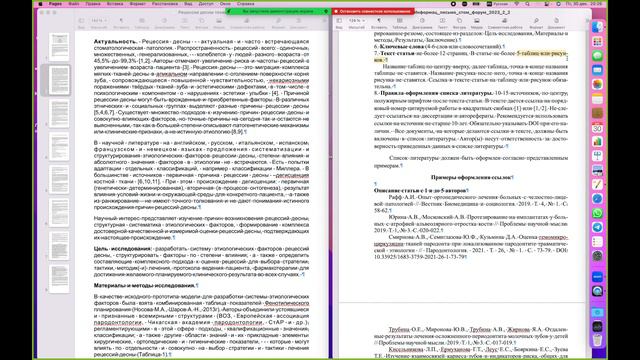Image resolution: width=640 pixels, height=360 pixels.
Task: Open Numbers from the Dock
Action: pyautogui.click(x=597, y=142)
